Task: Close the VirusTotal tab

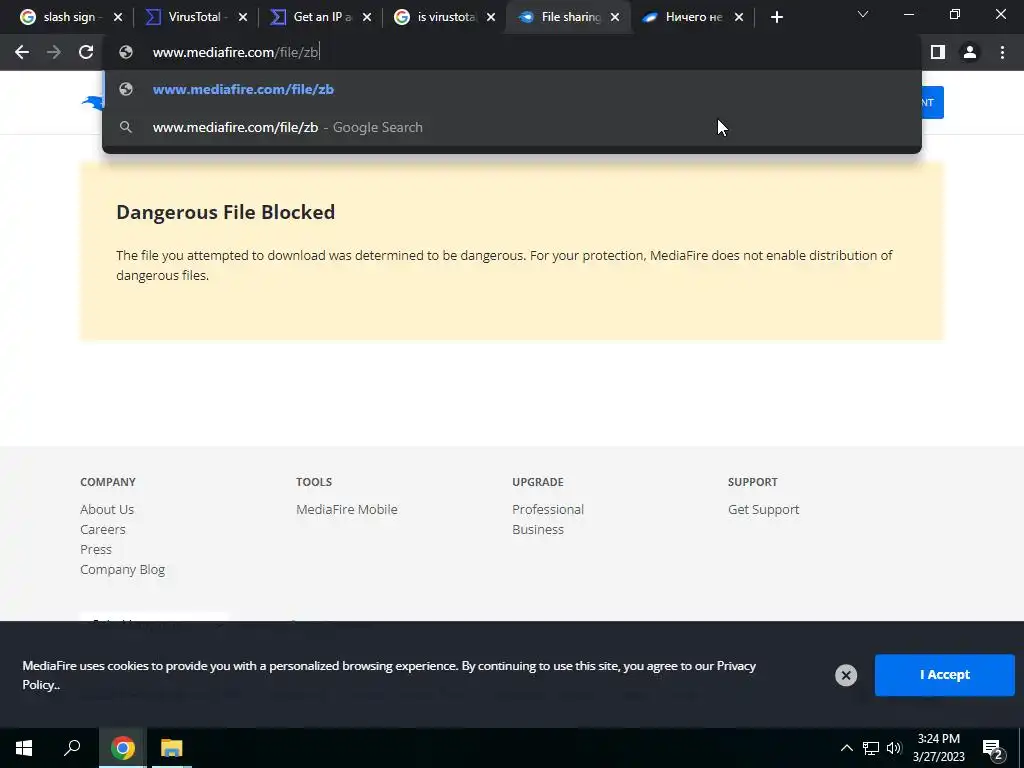Action: (x=243, y=18)
